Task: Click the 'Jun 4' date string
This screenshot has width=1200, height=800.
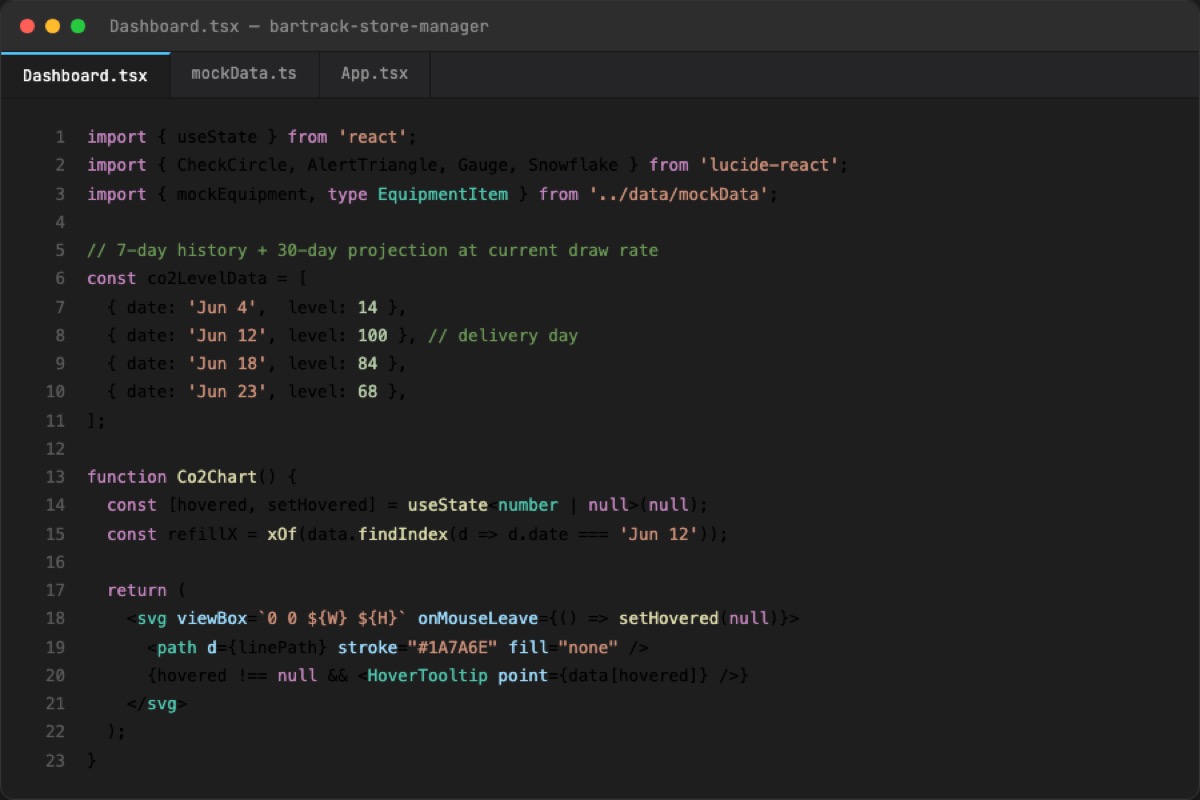Action: pyautogui.click(x=222, y=307)
